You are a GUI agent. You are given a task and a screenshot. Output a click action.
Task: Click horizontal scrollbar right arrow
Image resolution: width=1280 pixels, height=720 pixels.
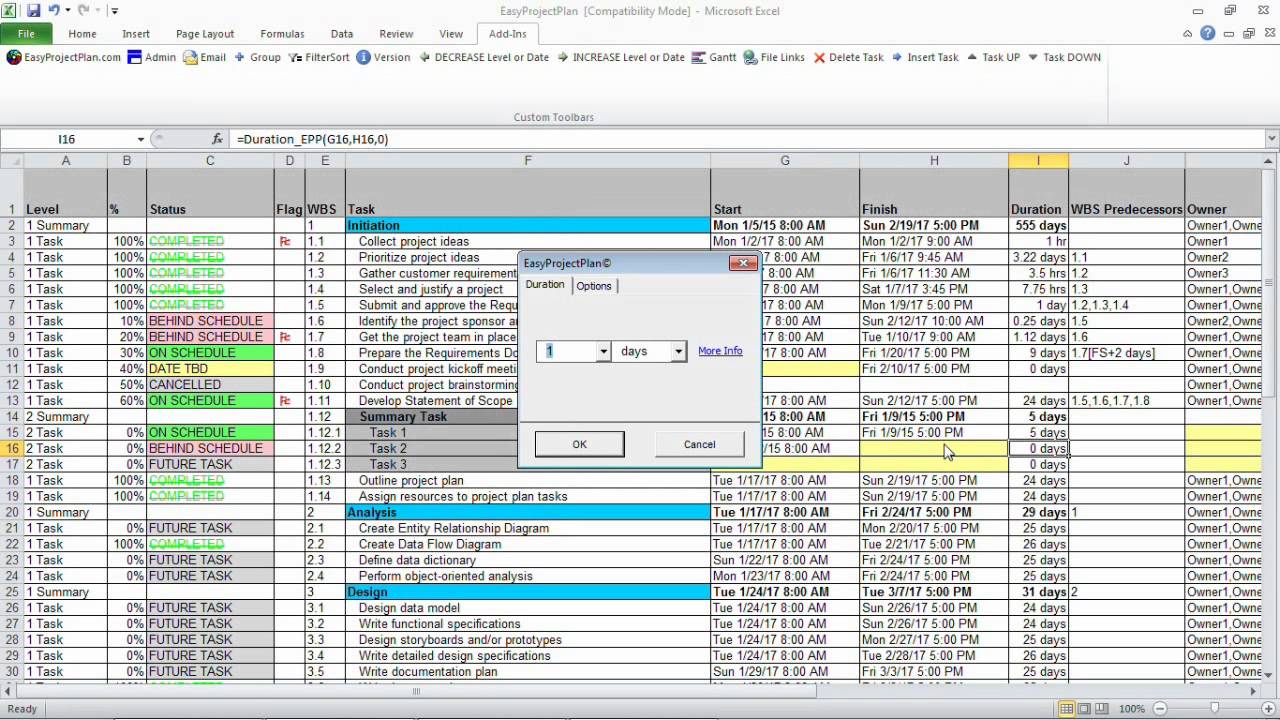coord(1253,691)
